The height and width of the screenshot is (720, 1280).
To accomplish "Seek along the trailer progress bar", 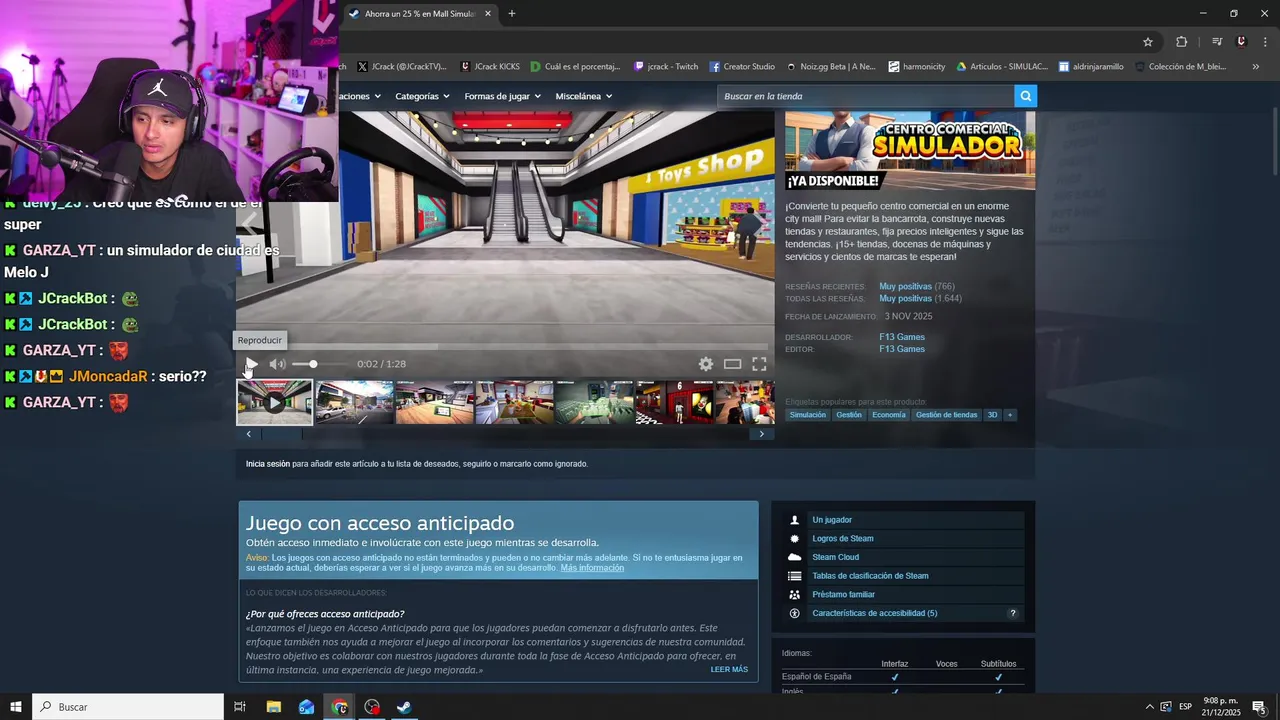I will pyautogui.click(x=505, y=347).
